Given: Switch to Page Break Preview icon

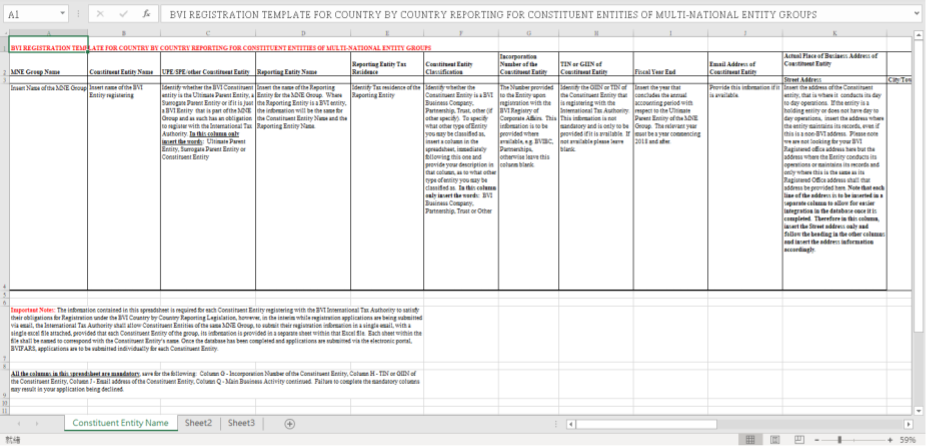Looking at the screenshot, I should (x=799, y=440).
